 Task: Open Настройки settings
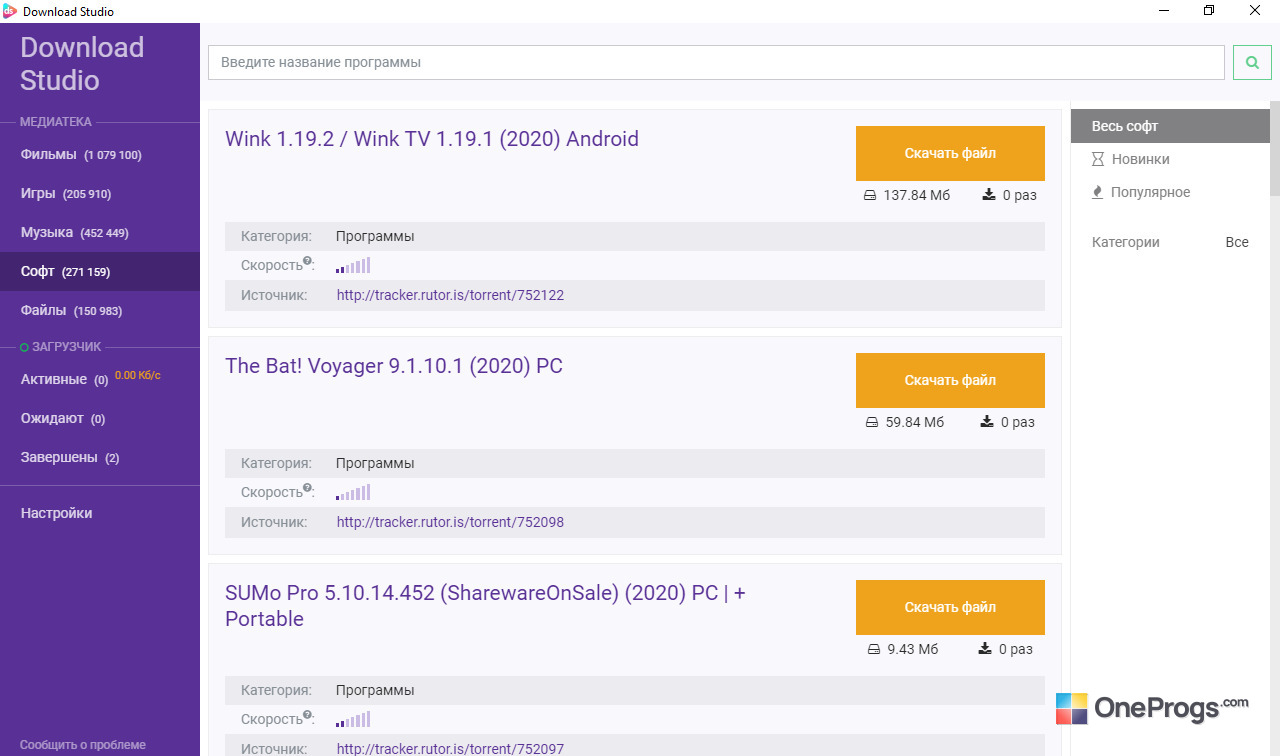(100, 513)
